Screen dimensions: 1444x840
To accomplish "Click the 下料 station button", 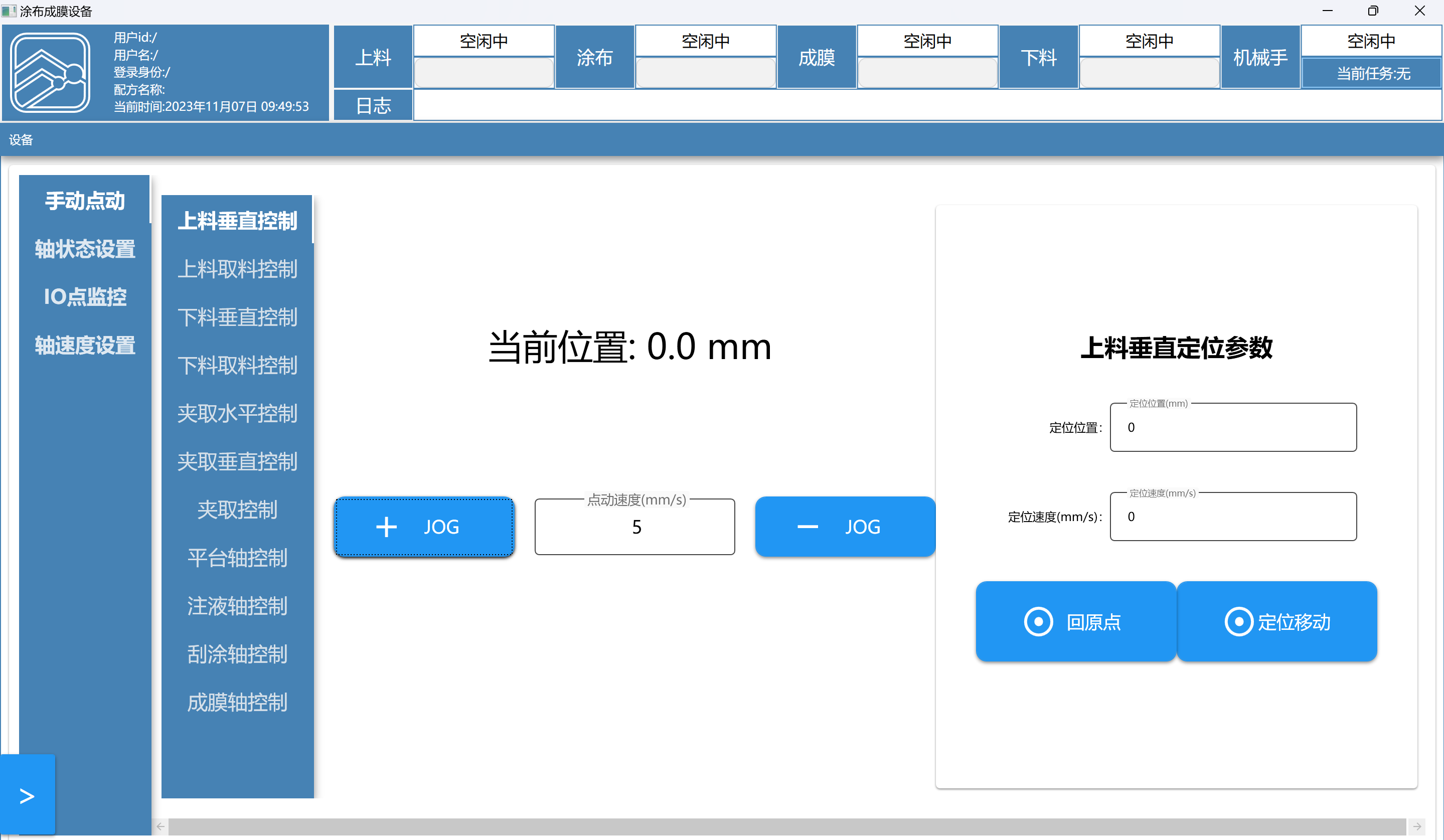I will tap(1038, 57).
